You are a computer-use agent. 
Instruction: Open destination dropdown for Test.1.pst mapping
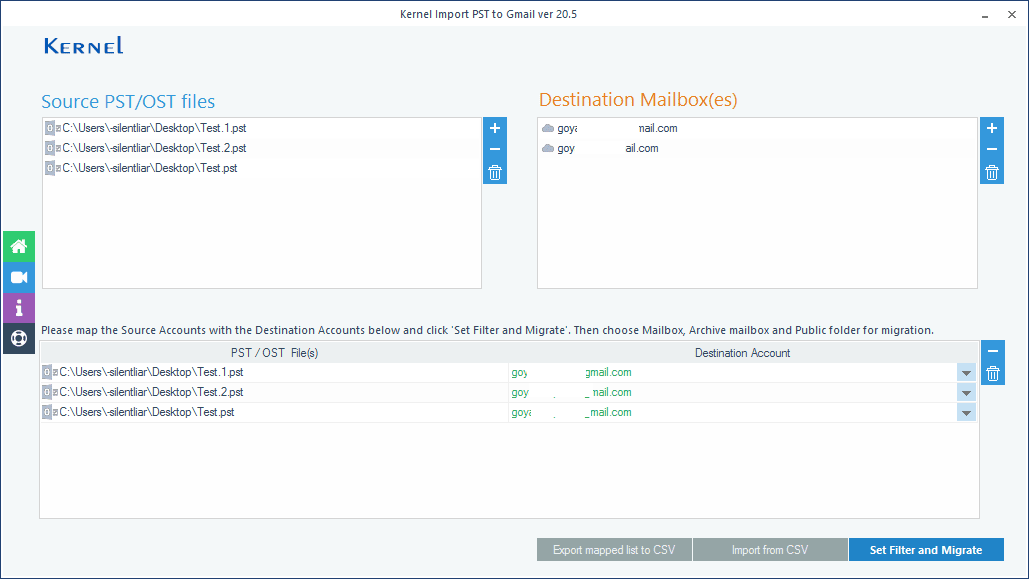coord(966,373)
